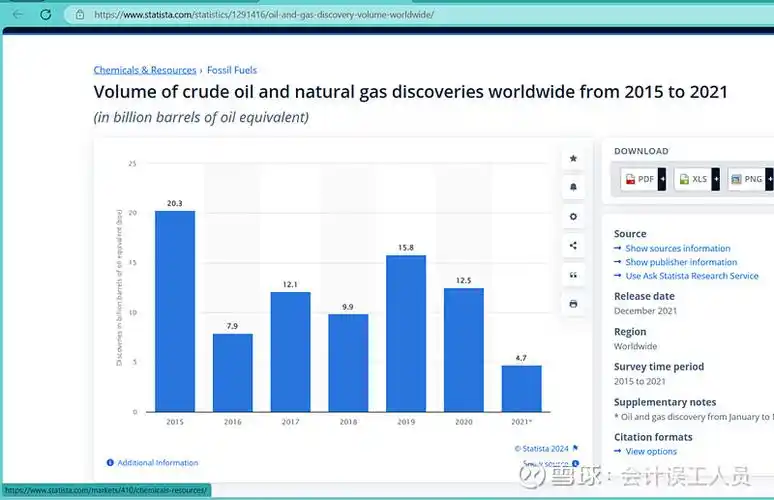Click the 2015 bar labeled 20.3
The height and width of the screenshot is (500, 774).
[175, 310]
